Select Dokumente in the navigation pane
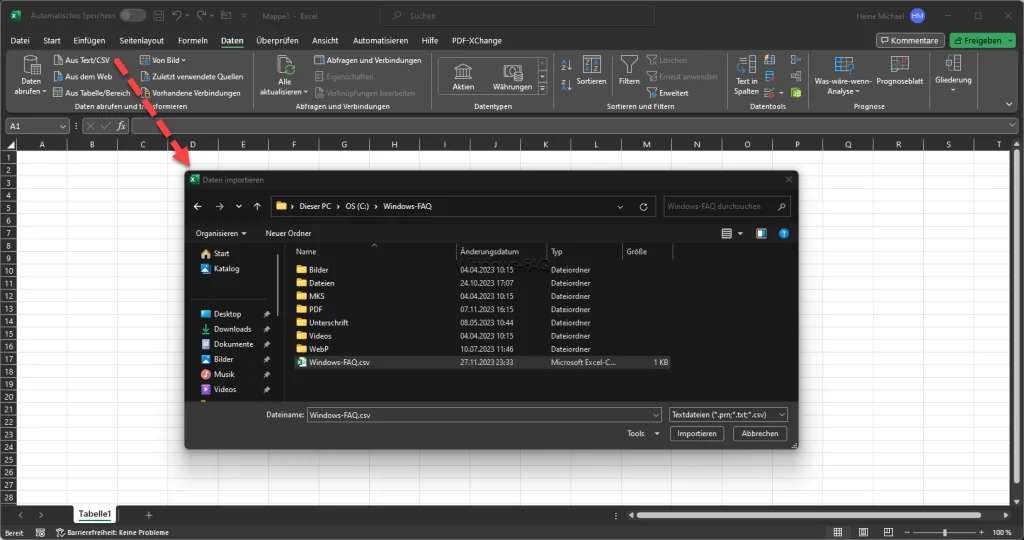1024x540 pixels. click(227, 344)
